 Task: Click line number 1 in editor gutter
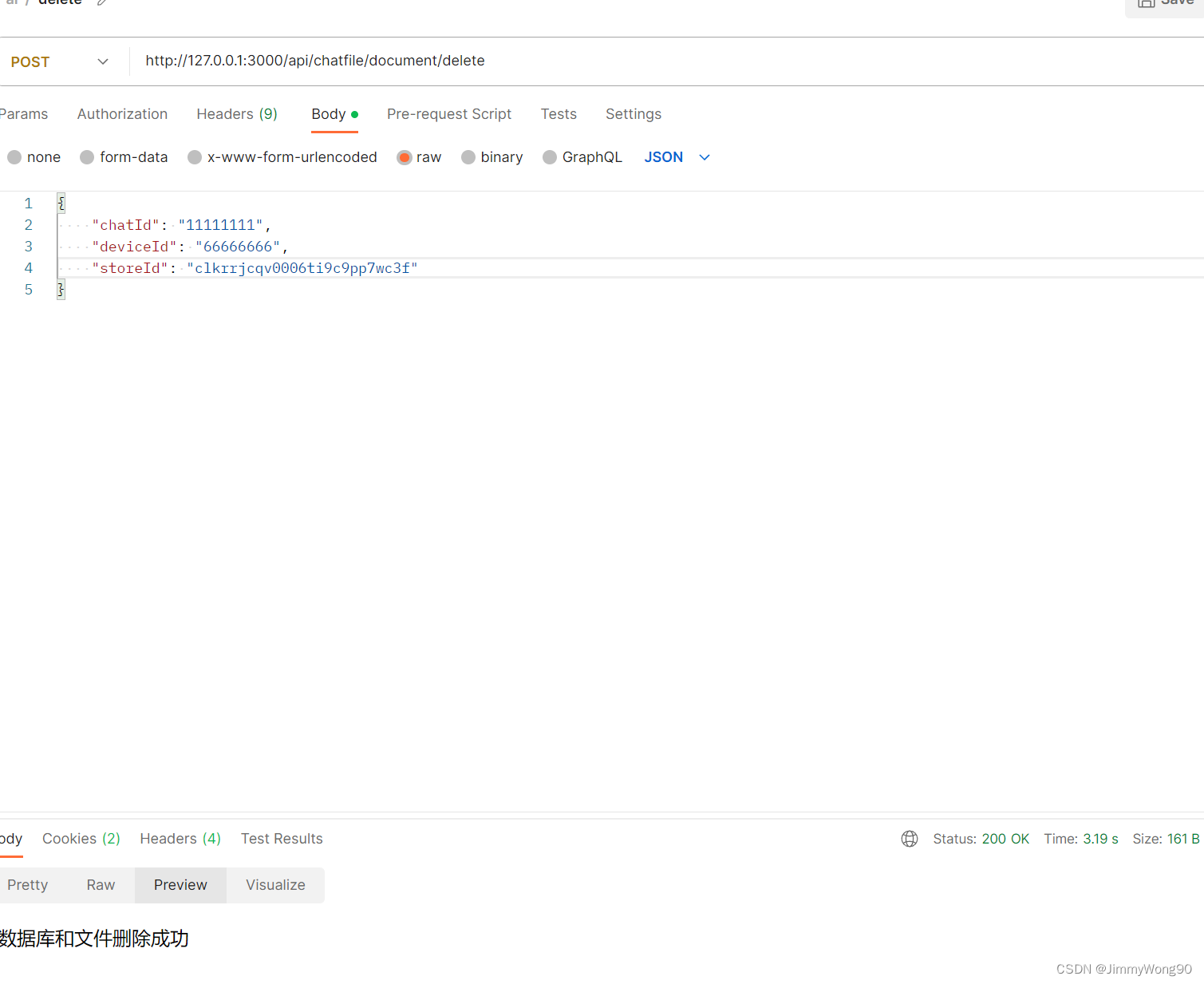coord(29,204)
